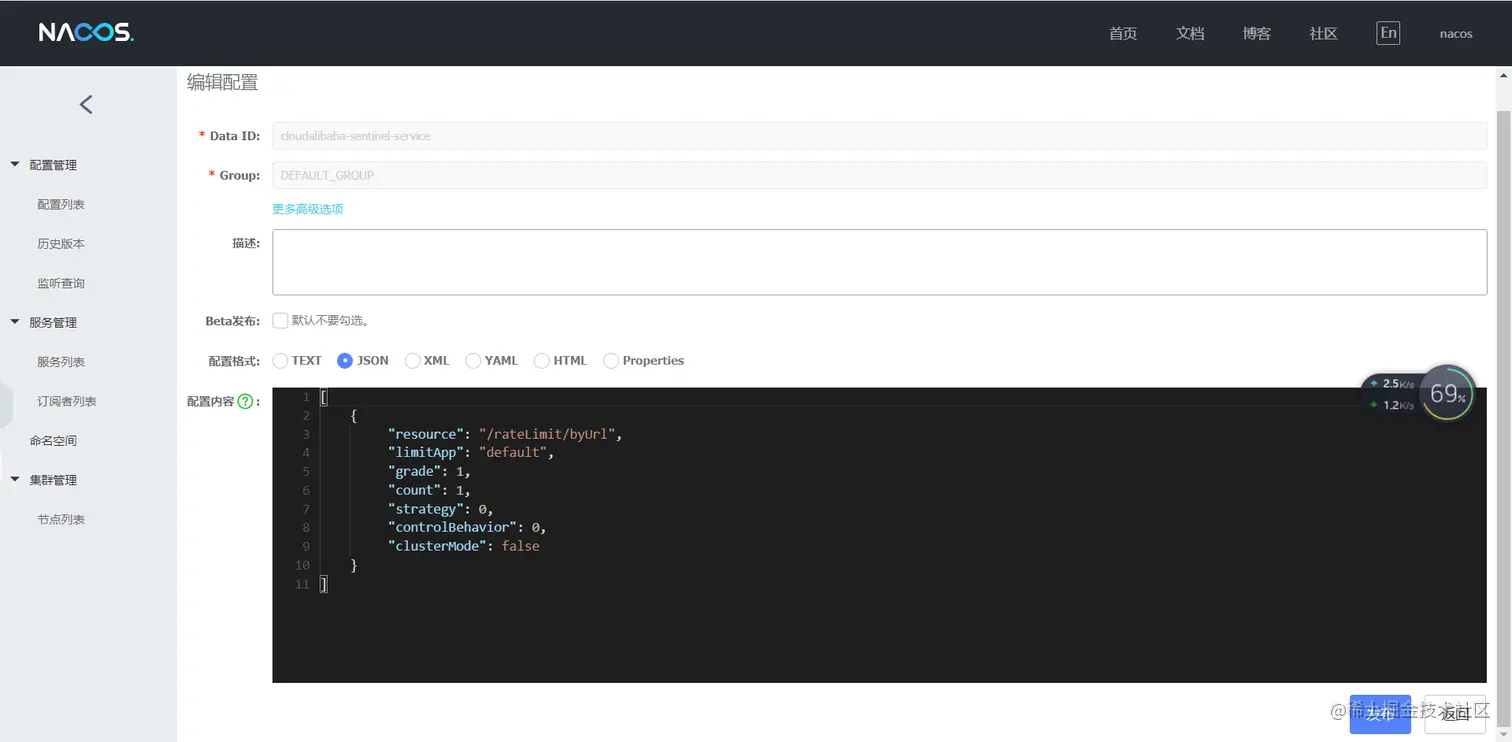Click 更多高级选项 link
Screen dimensions: 1512x742
pyautogui.click(x=308, y=209)
